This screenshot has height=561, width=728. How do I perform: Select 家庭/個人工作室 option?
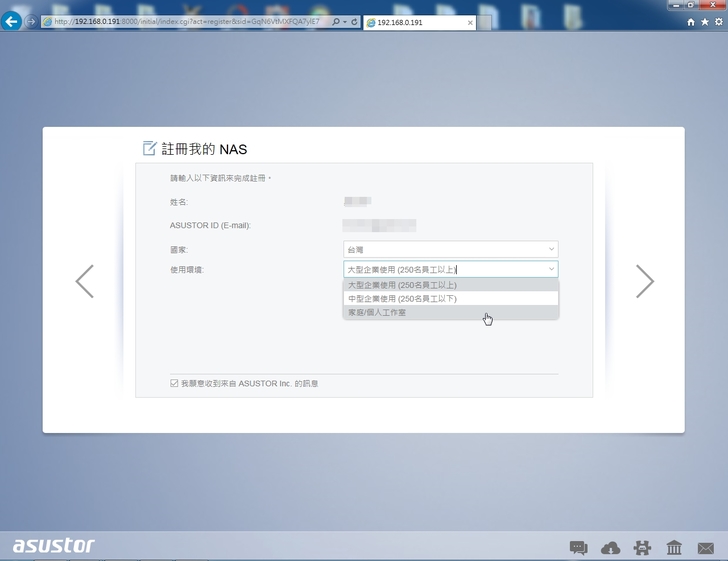click(x=450, y=313)
